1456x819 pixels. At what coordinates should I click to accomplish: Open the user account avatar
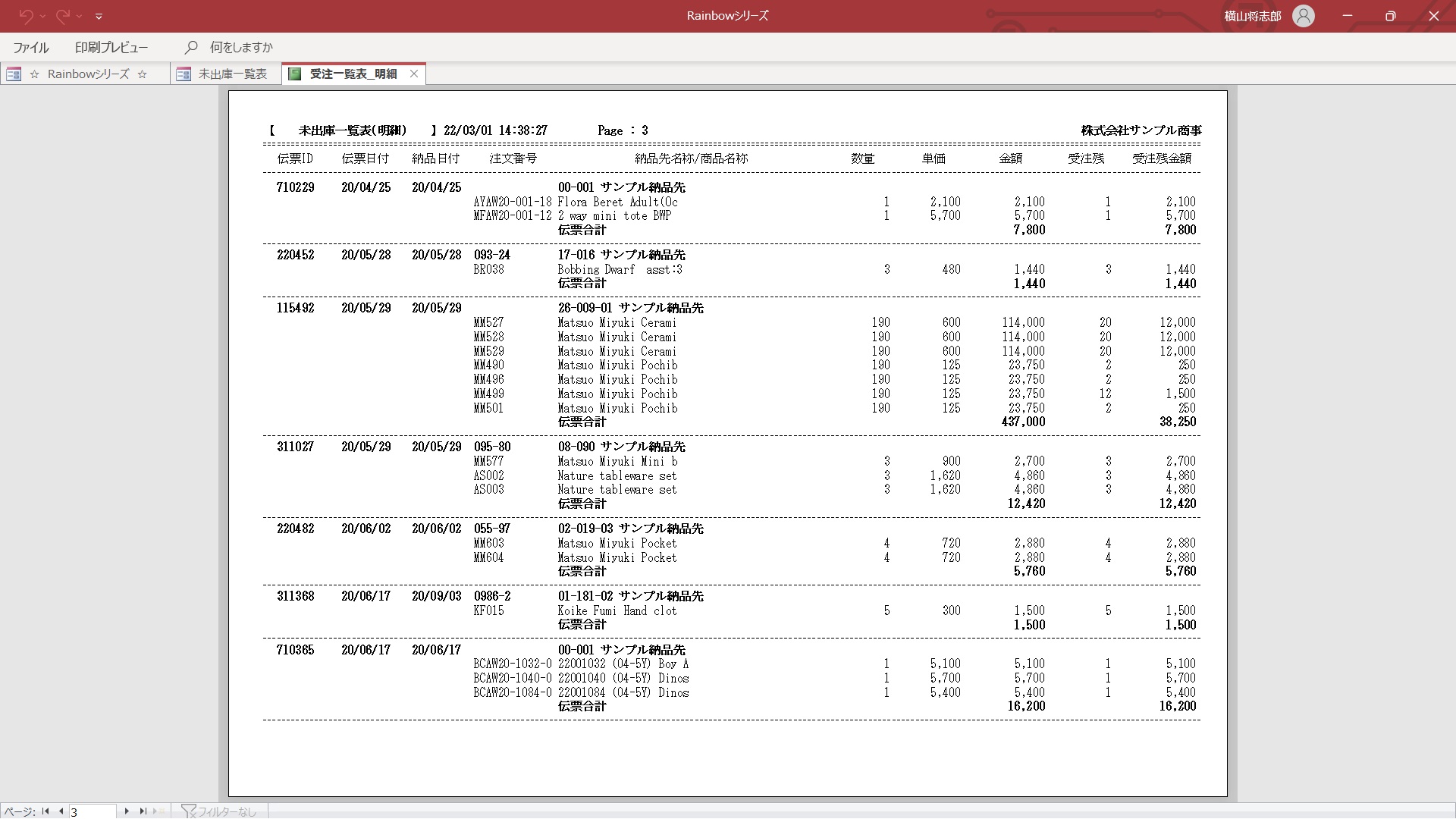click(1303, 16)
